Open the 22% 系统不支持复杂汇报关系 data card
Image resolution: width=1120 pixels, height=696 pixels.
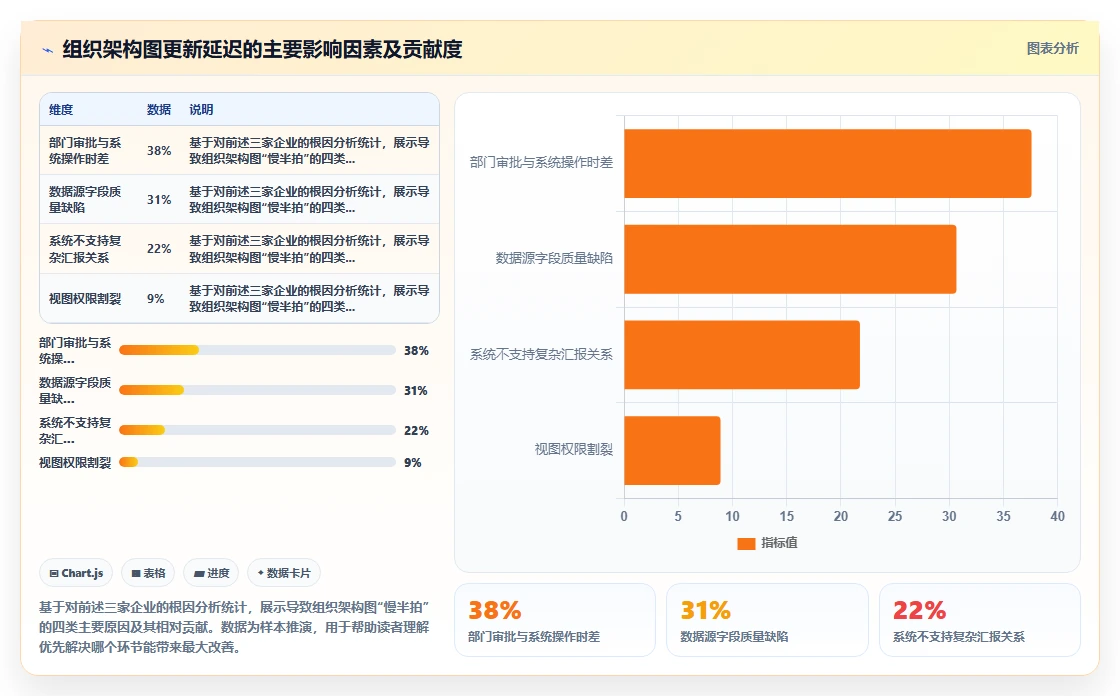[979, 620]
